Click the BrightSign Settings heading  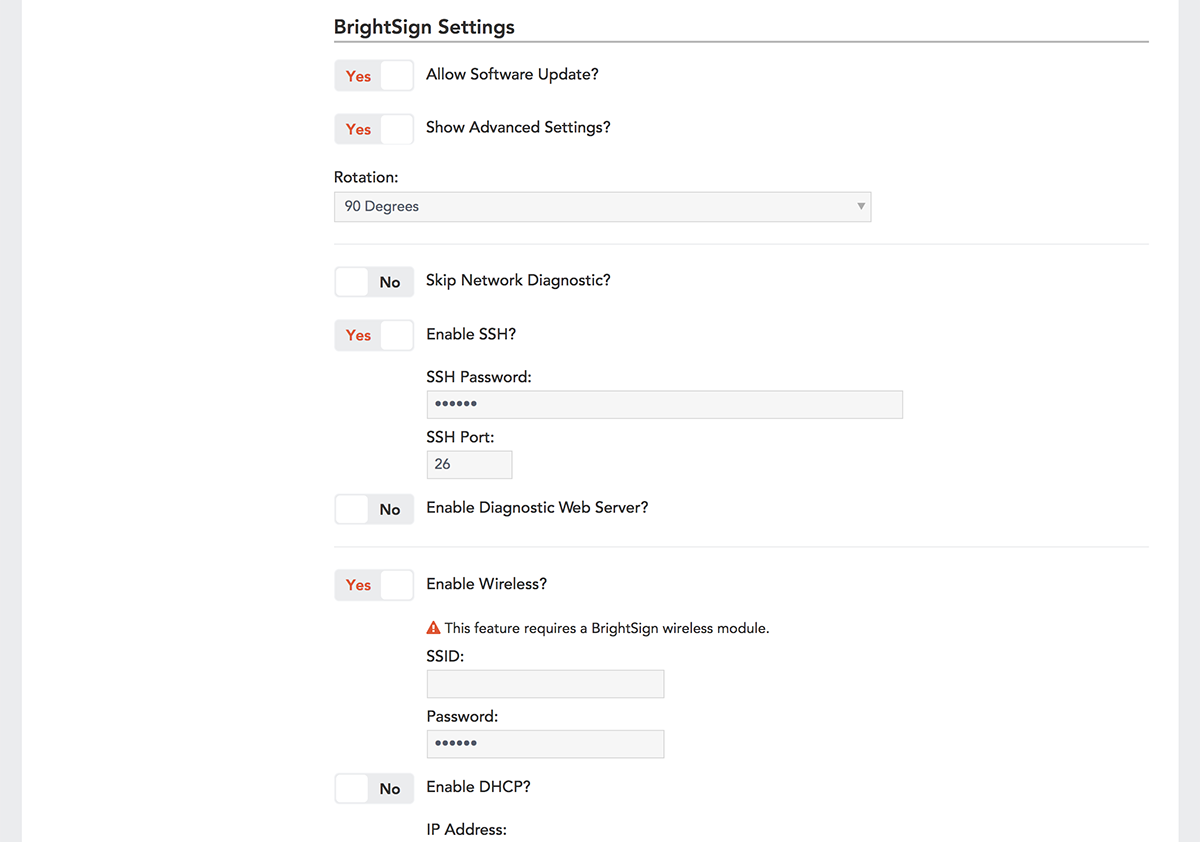pyautogui.click(x=424, y=27)
